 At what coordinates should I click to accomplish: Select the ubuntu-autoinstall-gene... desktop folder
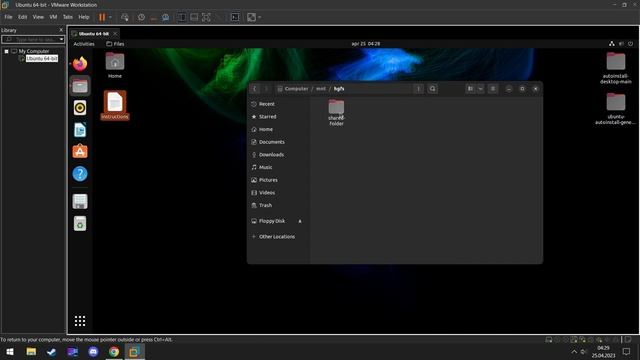(x=616, y=109)
